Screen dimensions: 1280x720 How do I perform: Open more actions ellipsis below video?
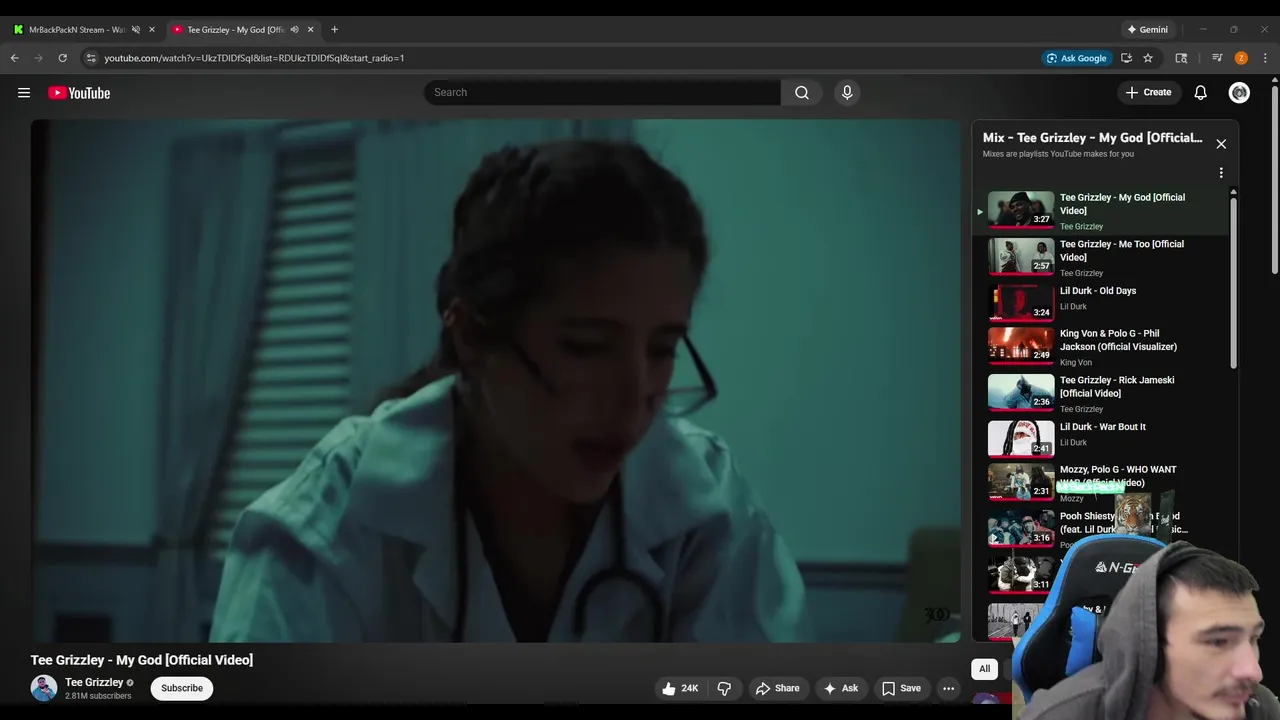(948, 688)
